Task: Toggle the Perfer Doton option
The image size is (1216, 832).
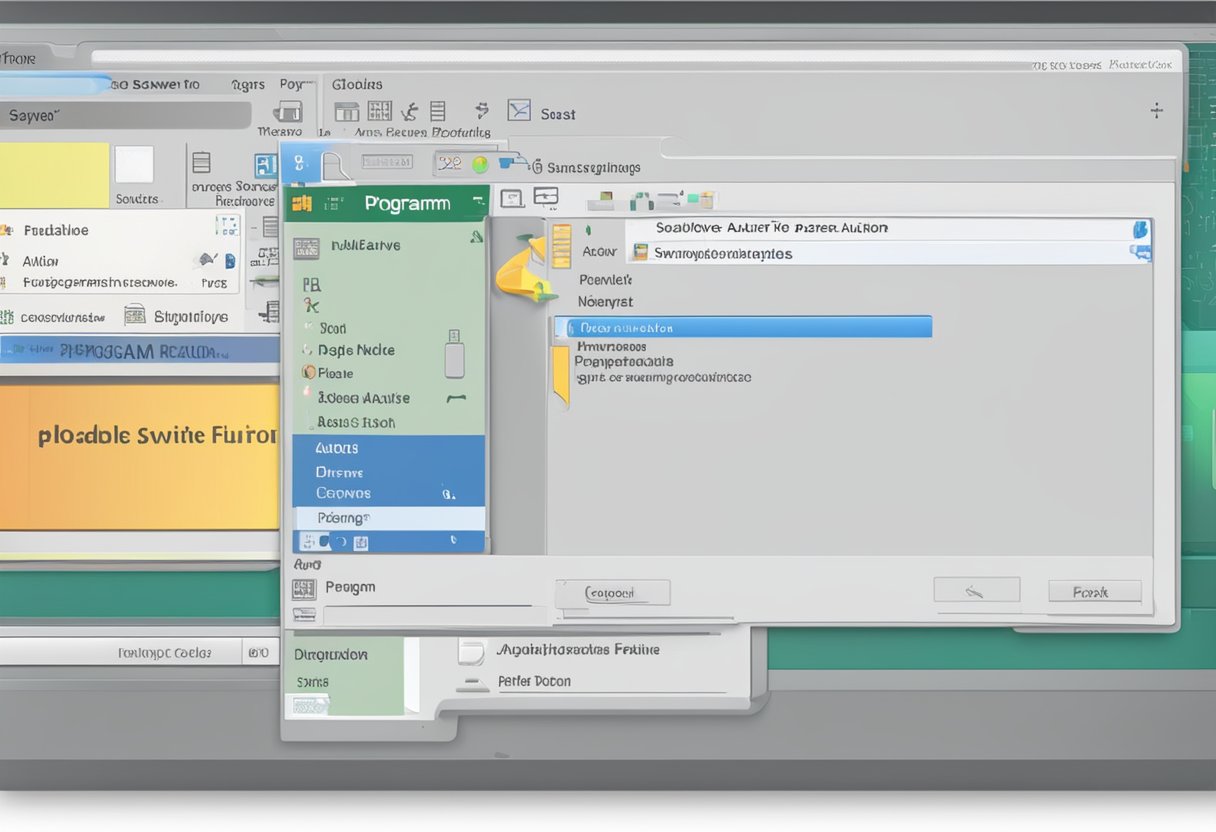Action: tap(472, 681)
